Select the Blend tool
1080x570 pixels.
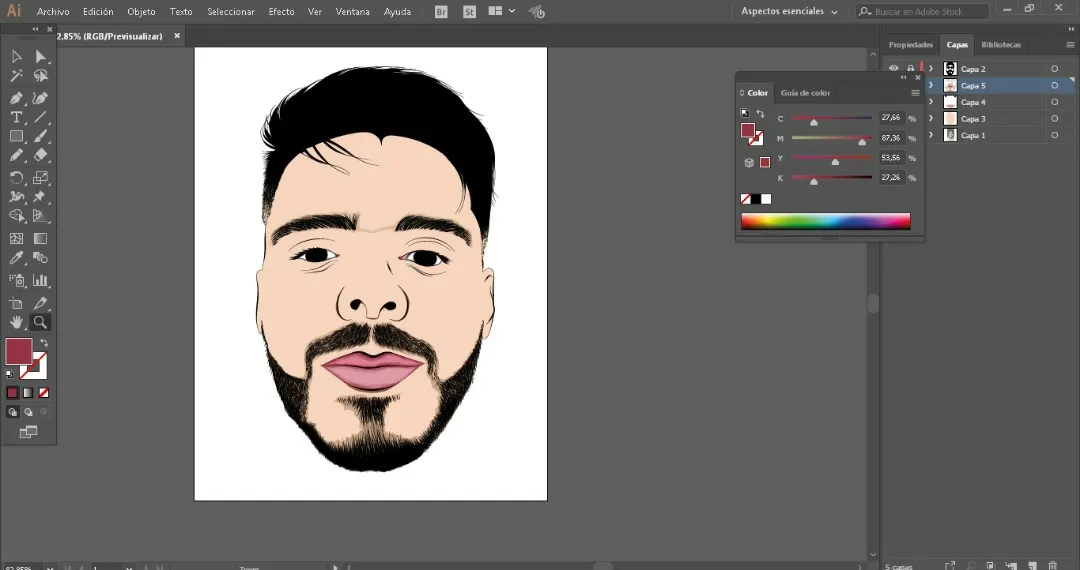(41, 258)
